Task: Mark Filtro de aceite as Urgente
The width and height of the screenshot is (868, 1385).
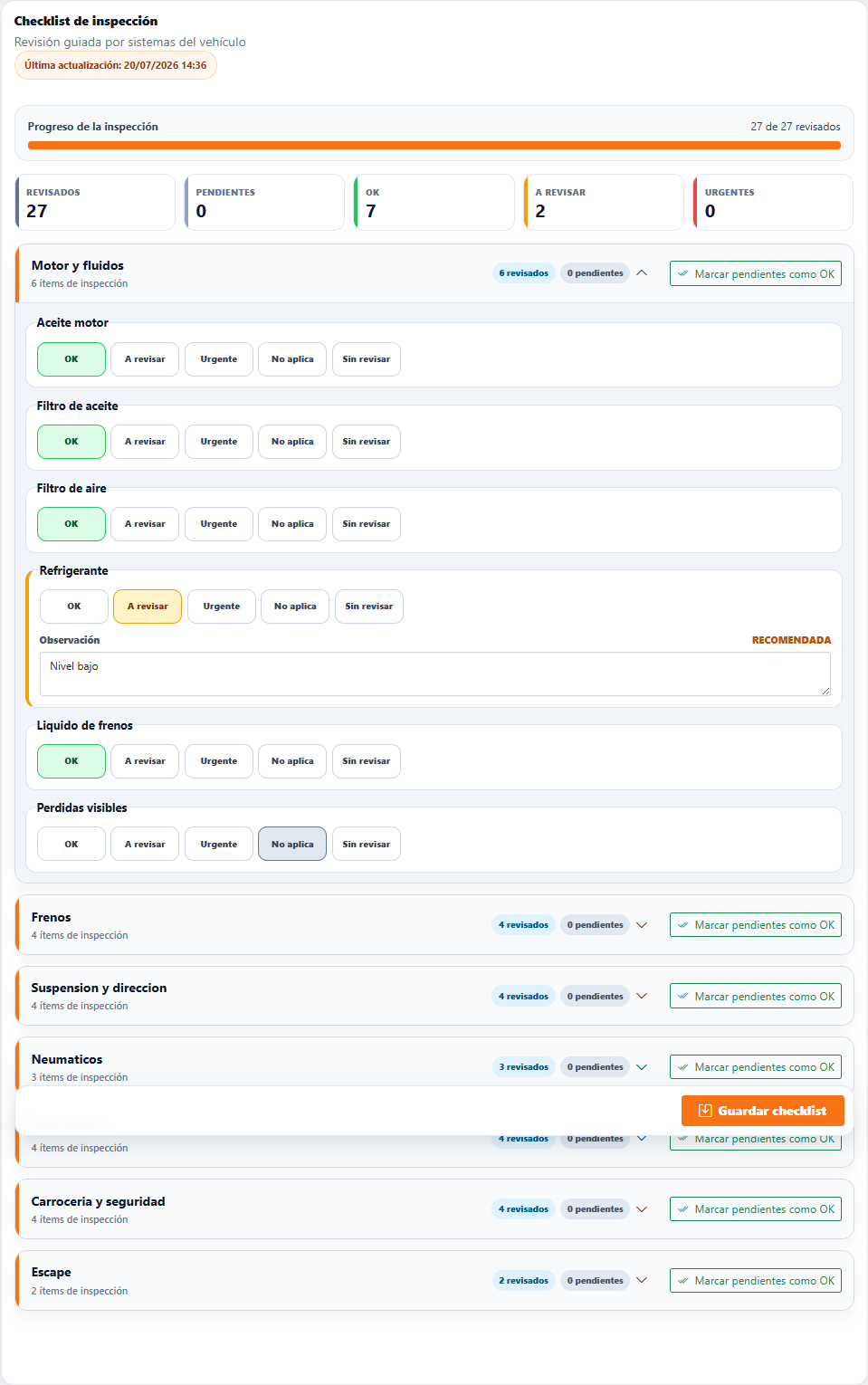Action: (x=219, y=442)
